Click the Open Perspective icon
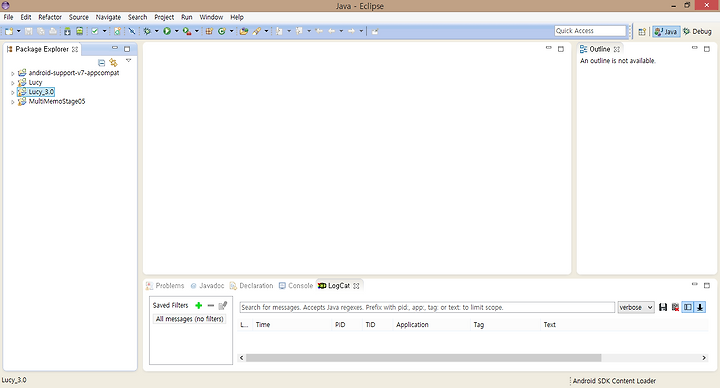 point(642,31)
